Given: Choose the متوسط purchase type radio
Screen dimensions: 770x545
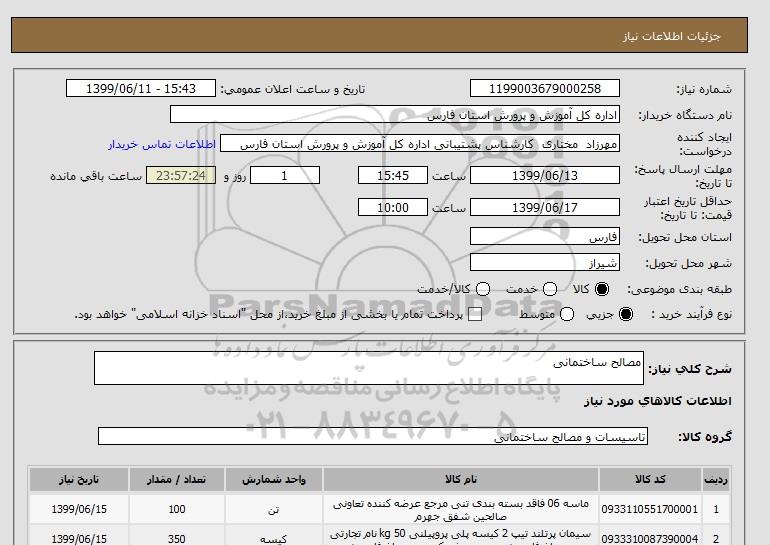Looking at the screenshot, I should point(567,314).
